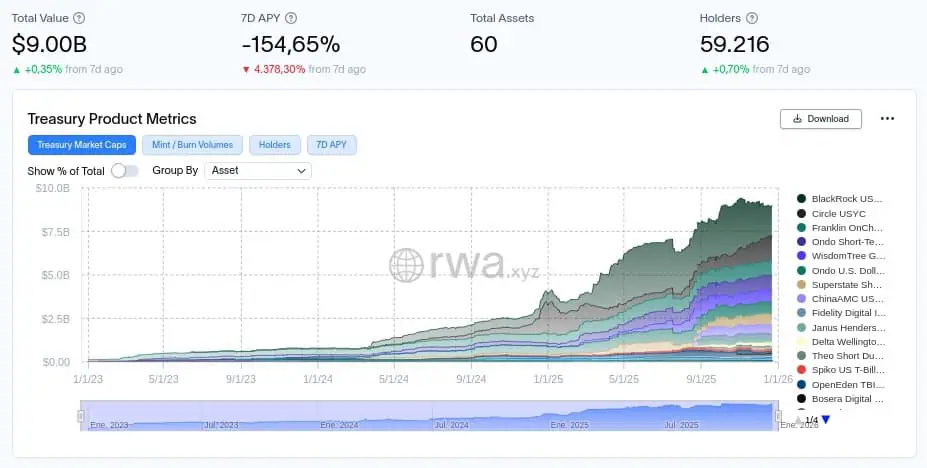Screen dimensions: 927x468
Task: Switch to the Mint / Burn Volumes tab
Action: coord(194,145)
